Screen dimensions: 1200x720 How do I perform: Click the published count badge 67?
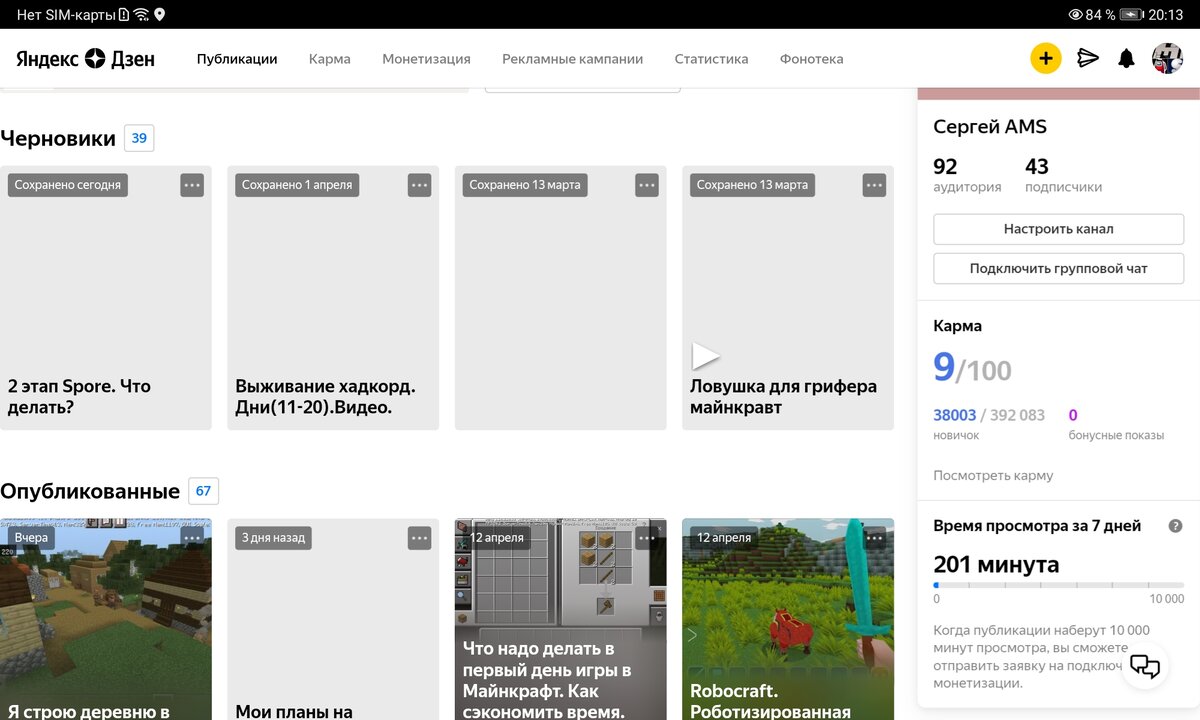(x=203, y=491)
